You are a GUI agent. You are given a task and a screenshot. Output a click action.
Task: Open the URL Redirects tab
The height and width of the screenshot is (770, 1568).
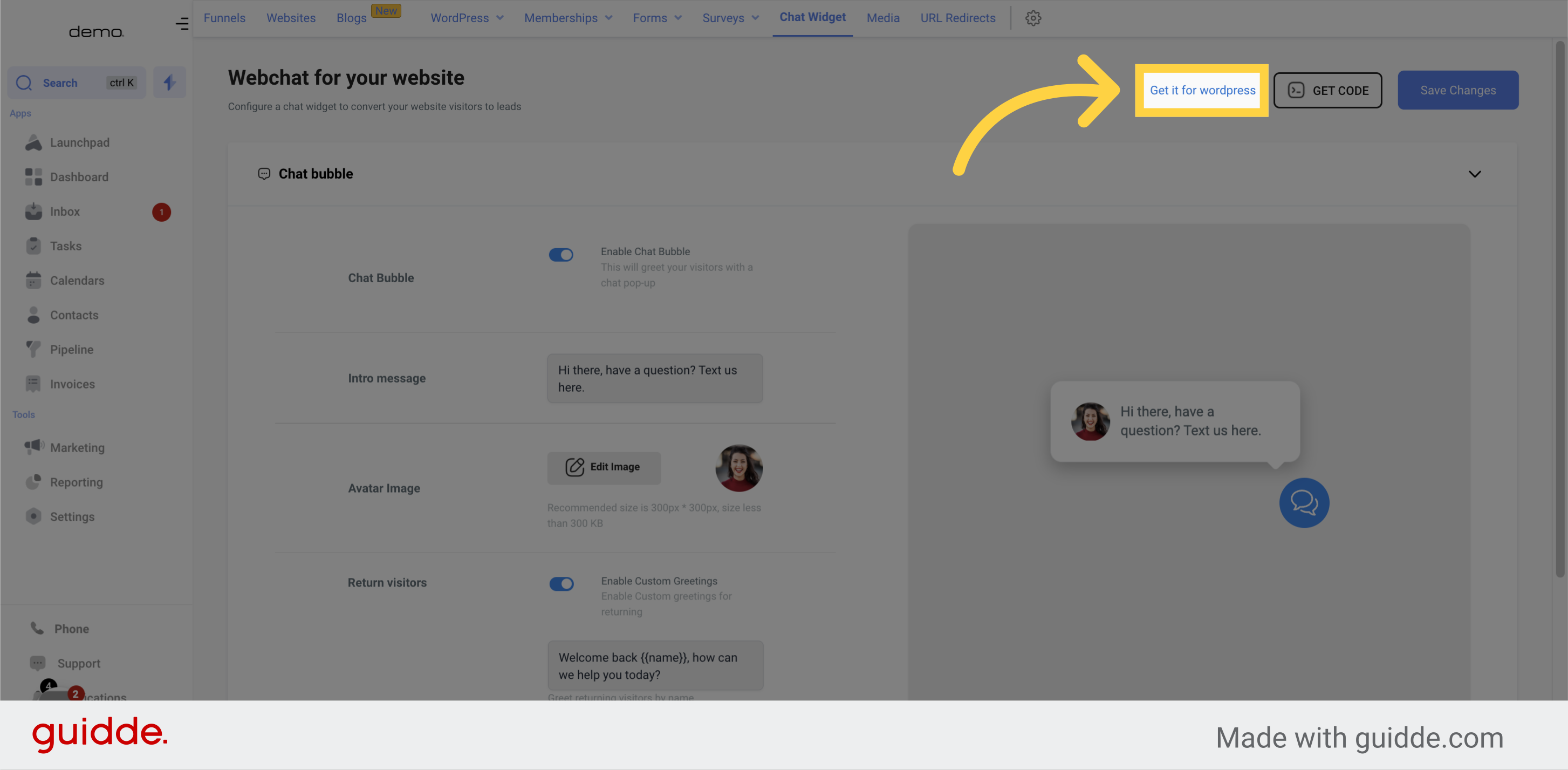point(957,18)
